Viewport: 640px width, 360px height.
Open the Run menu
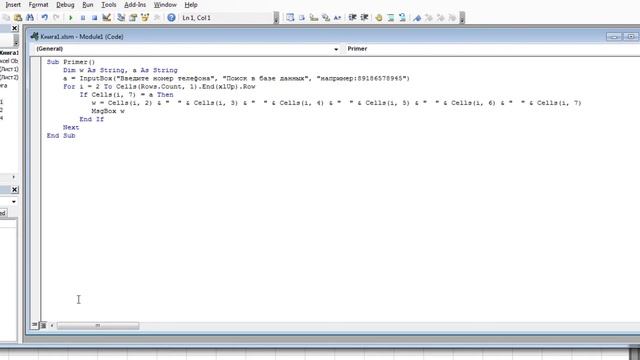(x=88, y=5)
